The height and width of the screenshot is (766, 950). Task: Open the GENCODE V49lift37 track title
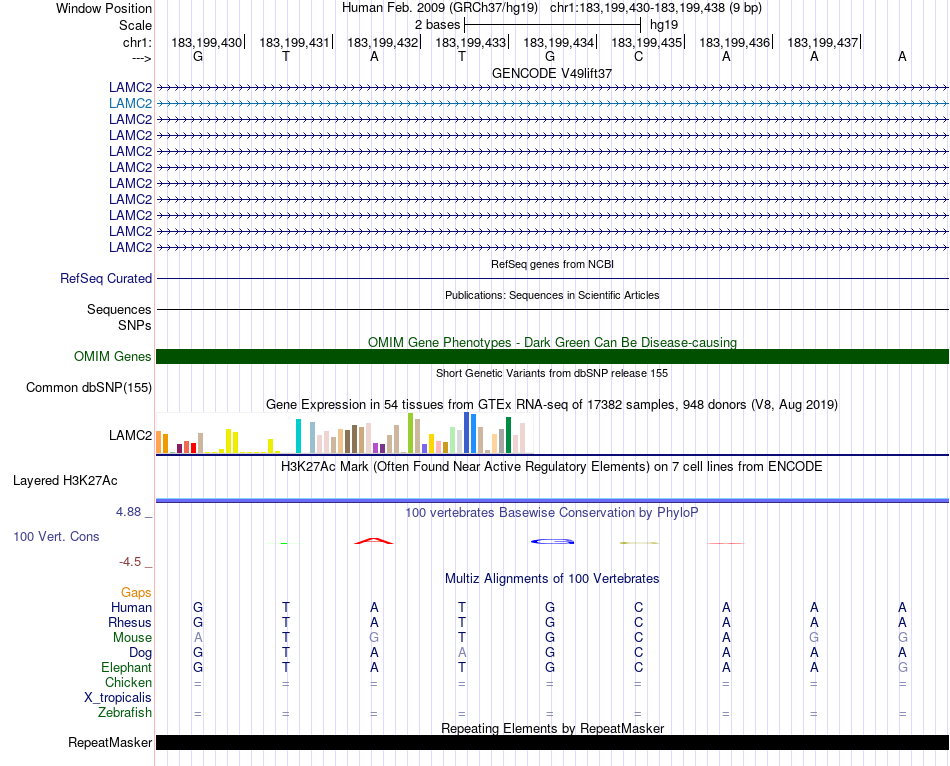click(552, 73)
